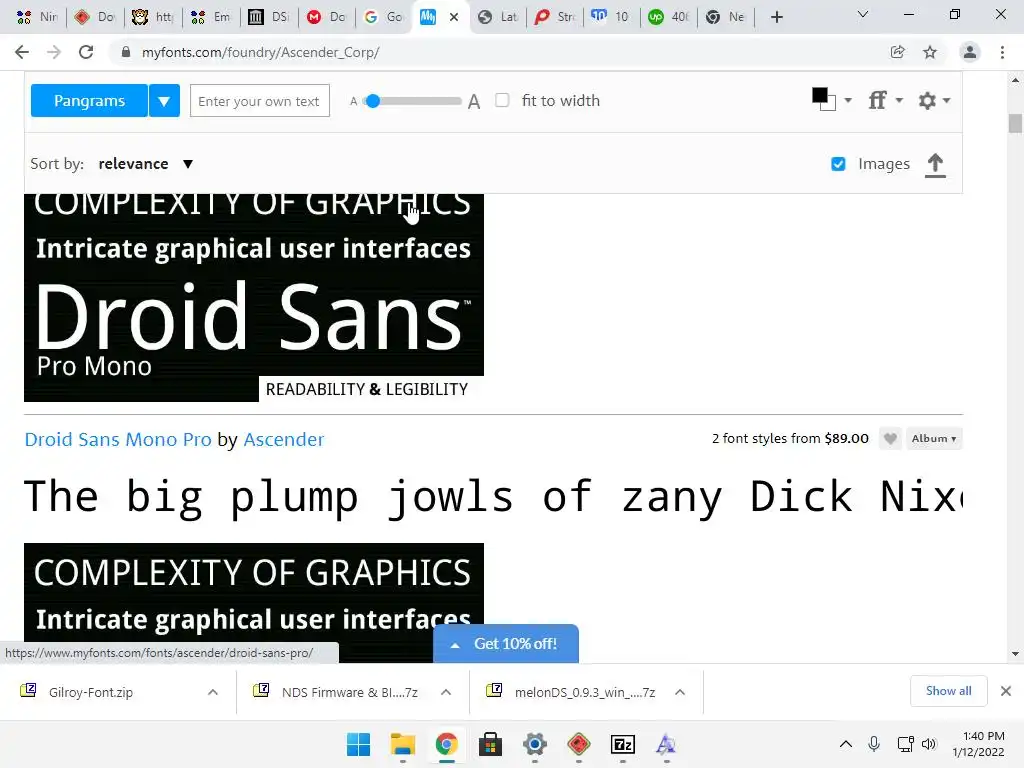
Task: Click the Pangrams button
Action: (x=89, y=101)
